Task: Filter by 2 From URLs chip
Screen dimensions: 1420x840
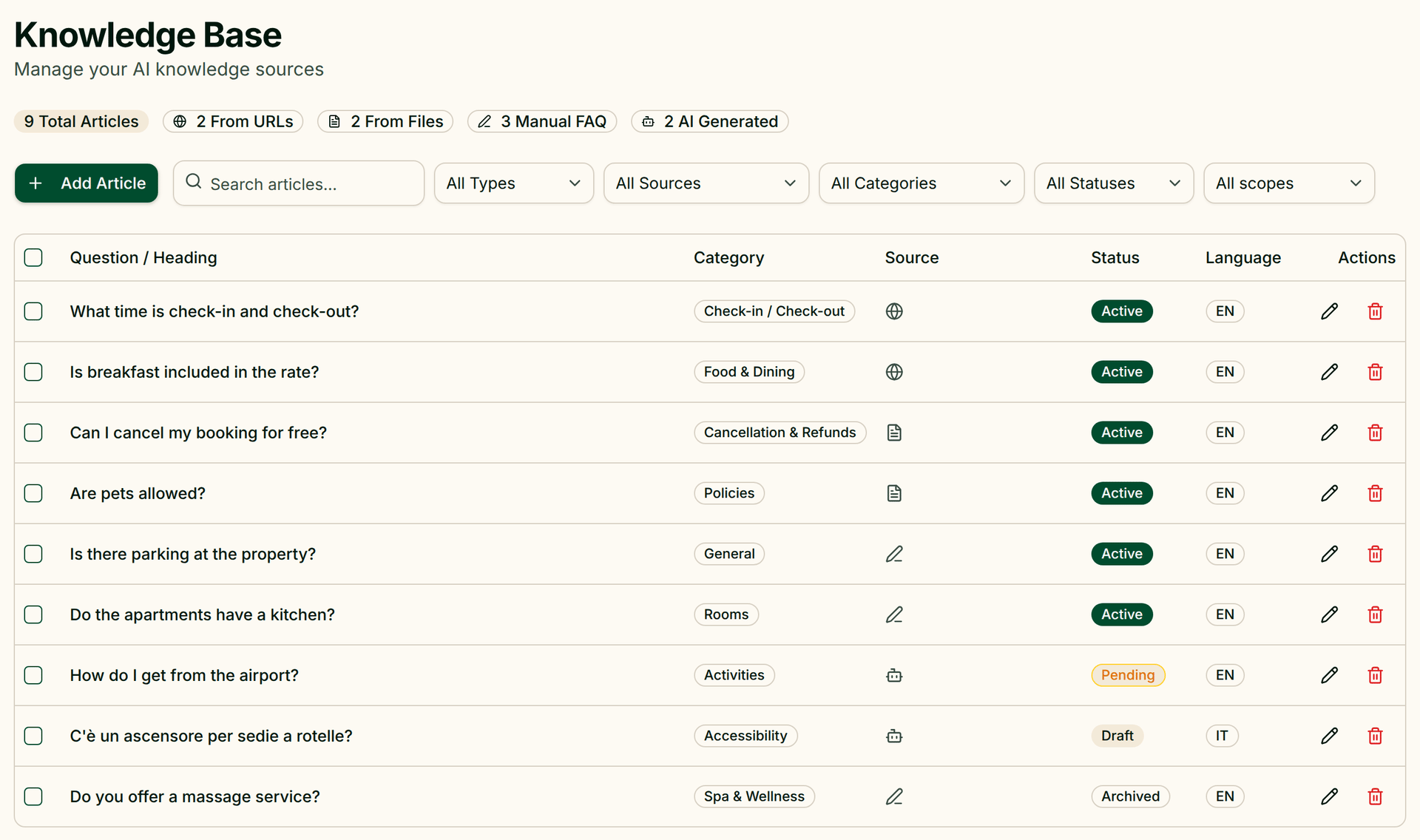Action: coord(233,121)
